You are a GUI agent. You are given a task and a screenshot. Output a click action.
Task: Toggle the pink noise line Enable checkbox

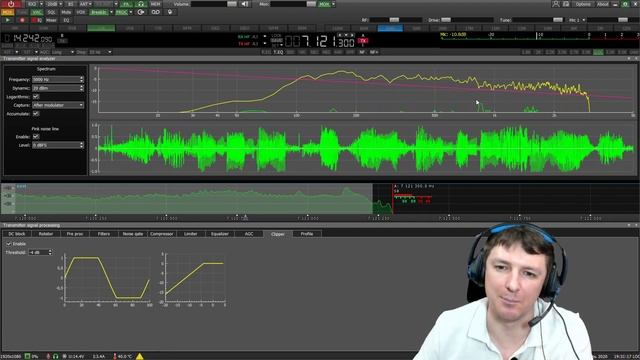tap(36, 137)
